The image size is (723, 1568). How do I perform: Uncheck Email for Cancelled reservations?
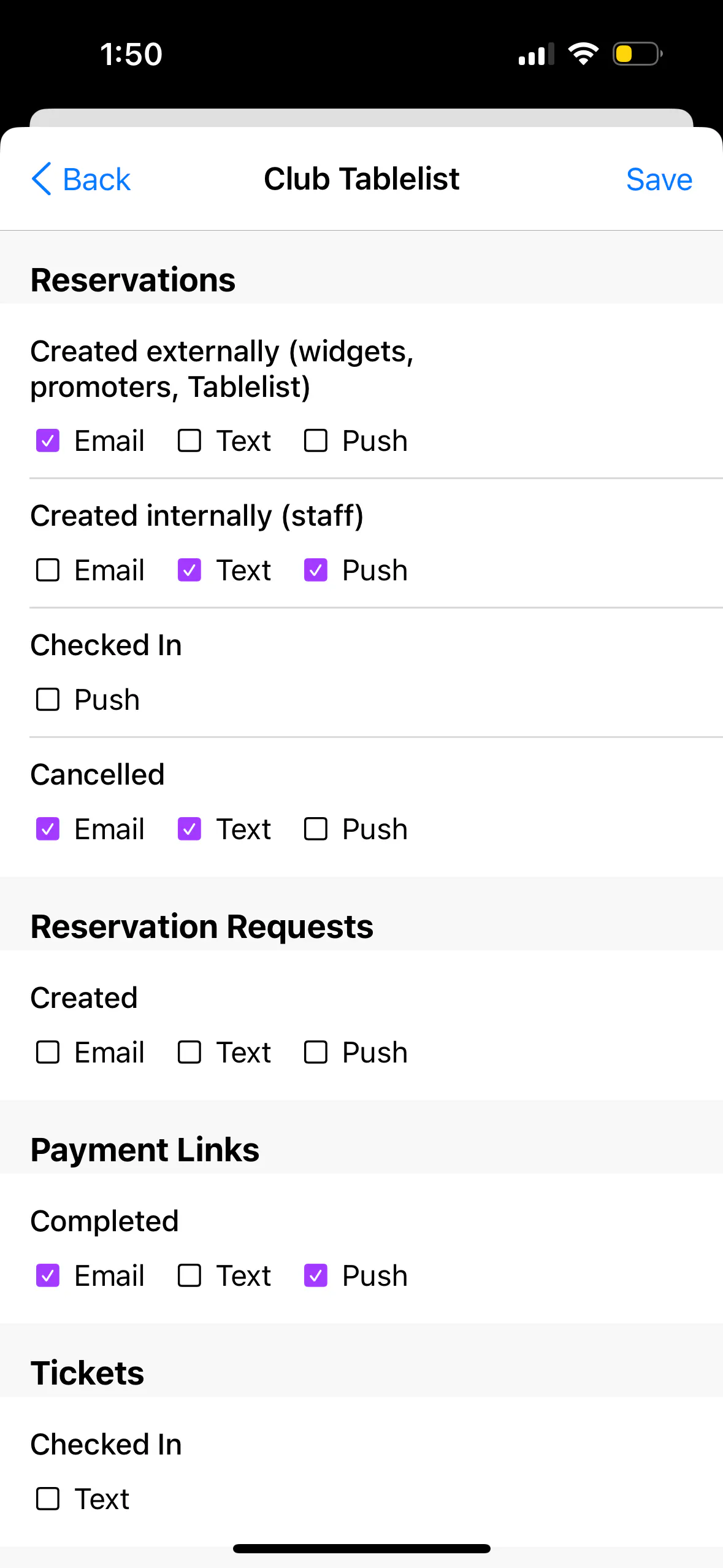48,829
